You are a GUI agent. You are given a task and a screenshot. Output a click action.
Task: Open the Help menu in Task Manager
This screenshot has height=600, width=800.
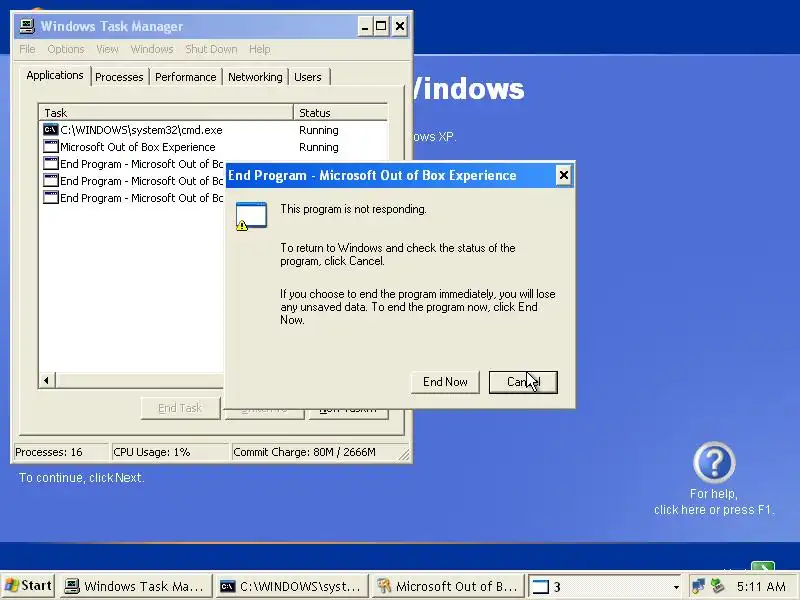point(259,49)
